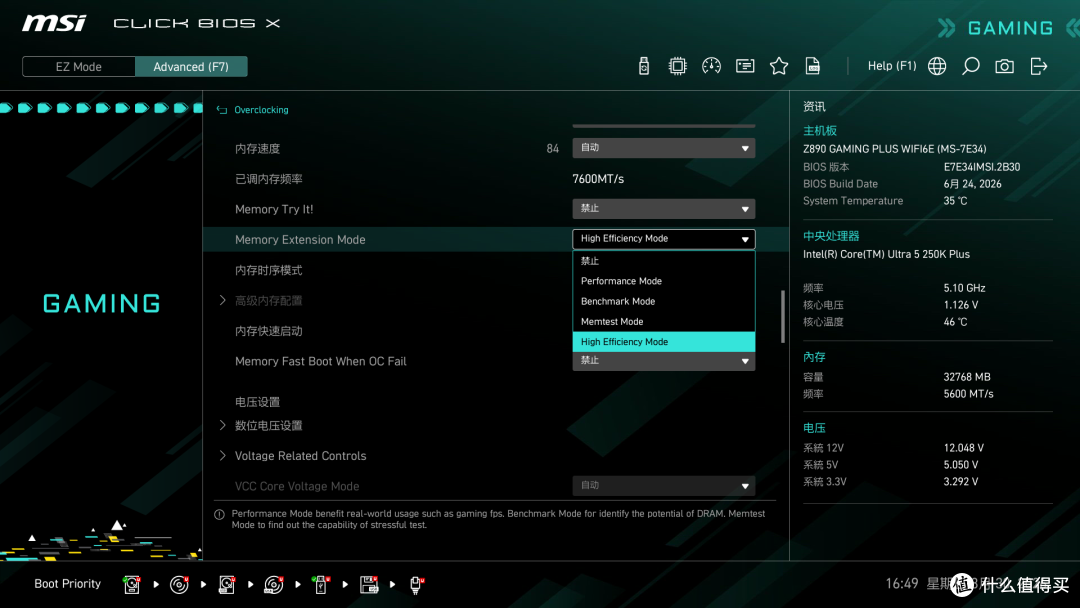Open Memory Fast Boot When OC Fail dropdown
This screenshot has height=608, width=1080.
[x=663, y=361]
